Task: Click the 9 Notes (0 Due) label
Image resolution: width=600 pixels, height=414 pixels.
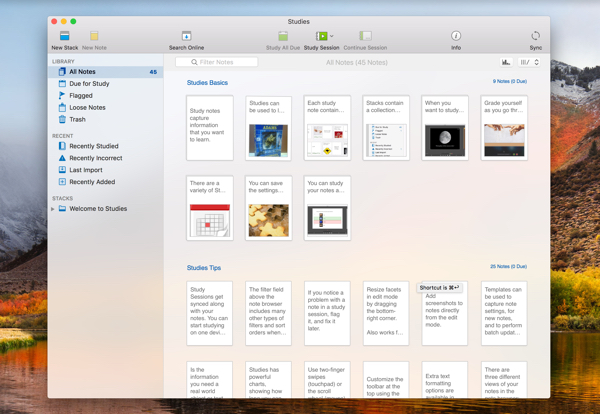Action: (509, 81)
